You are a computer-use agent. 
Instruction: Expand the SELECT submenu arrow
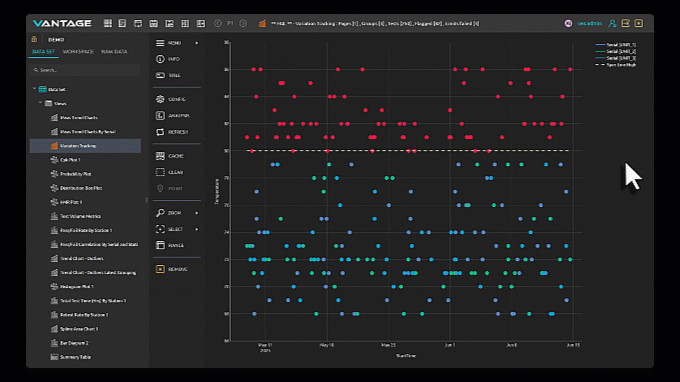click(x=197, y=229)
